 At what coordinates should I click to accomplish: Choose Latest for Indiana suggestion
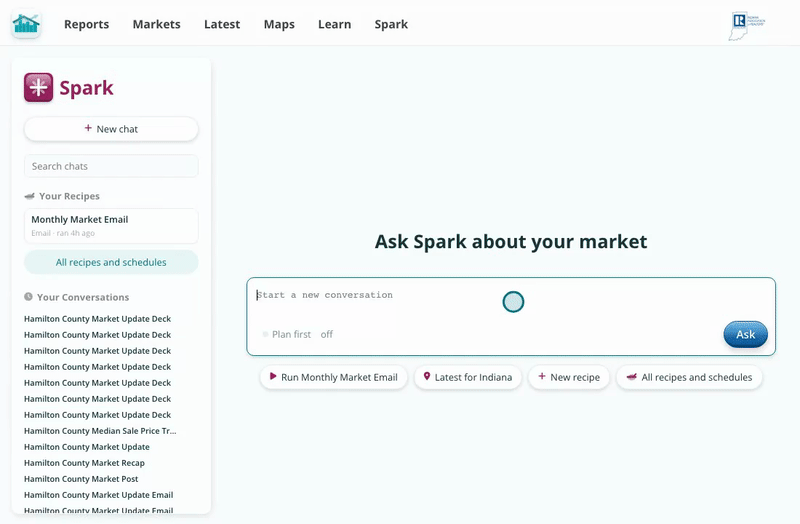coord(468,377)
